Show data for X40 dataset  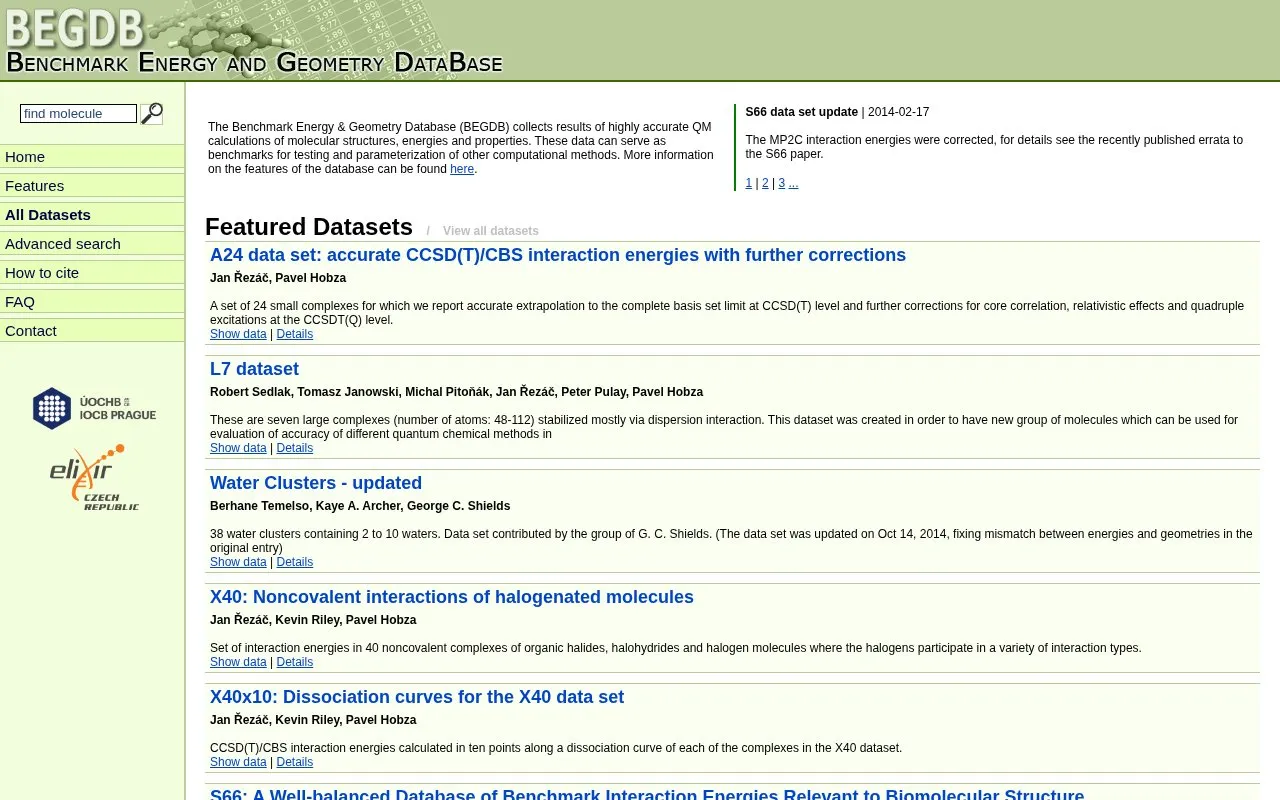(x=238, y=662)
